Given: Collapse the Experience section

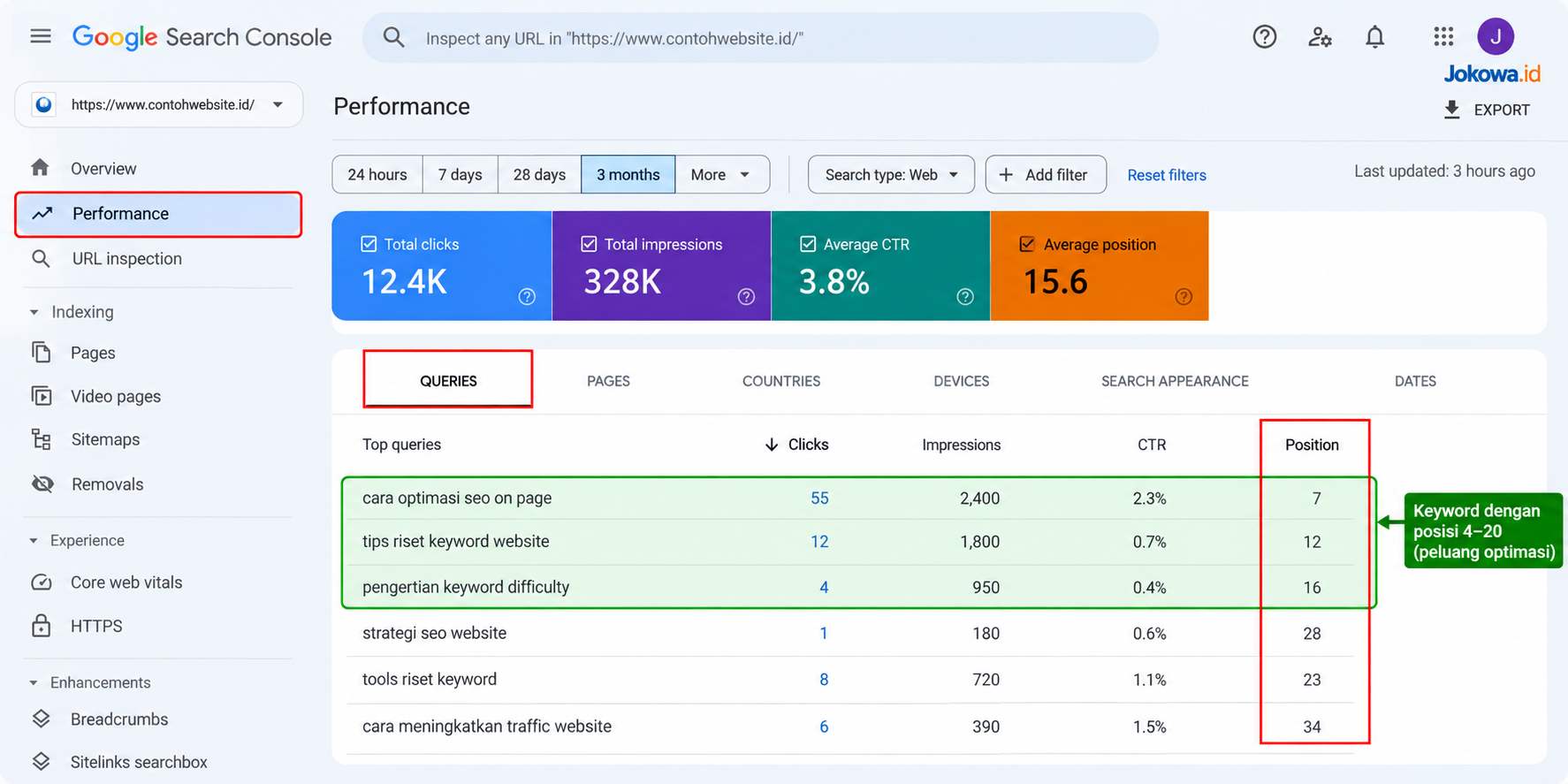Looking at the screenshot, I should 34,540.
